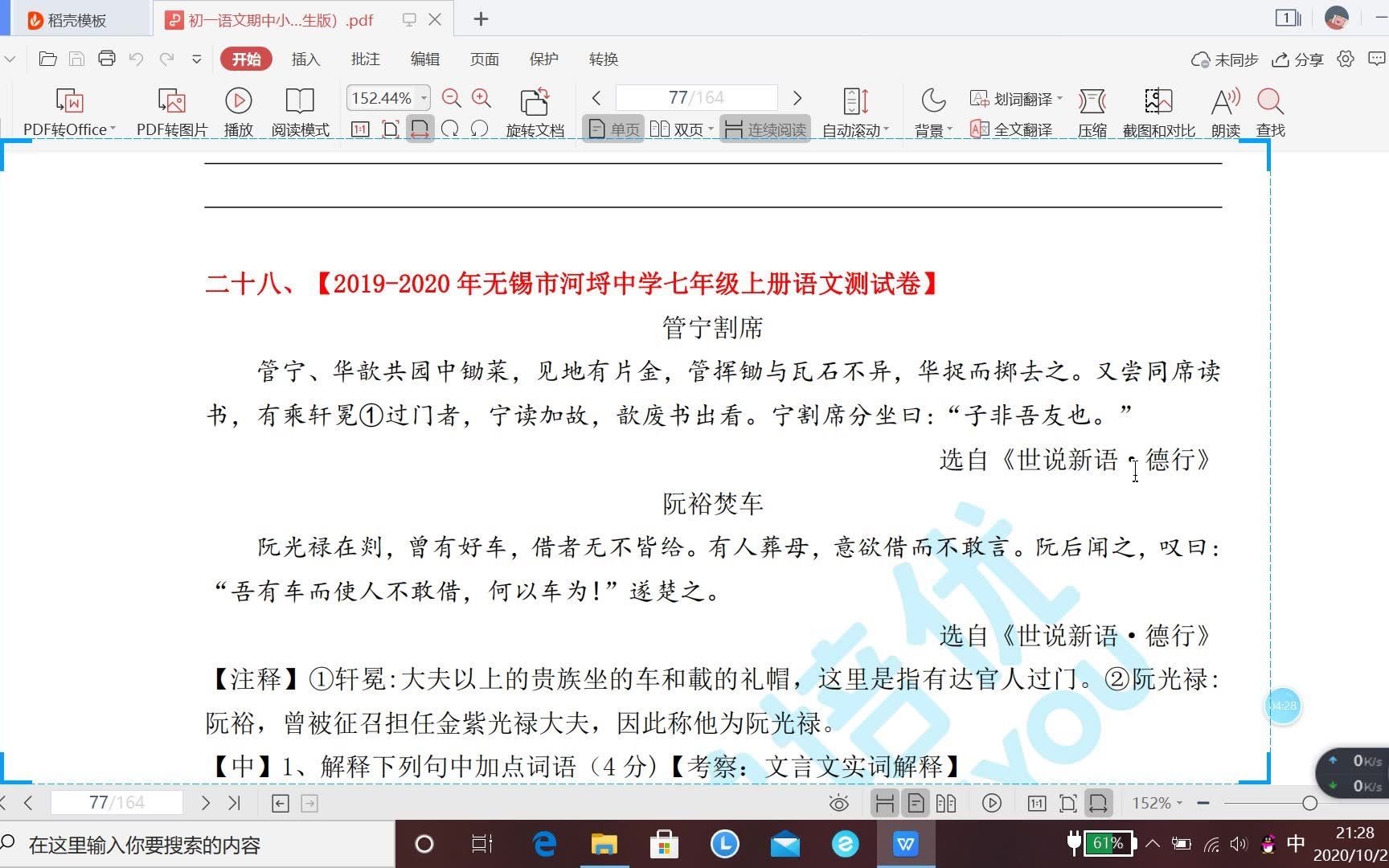Image resolution: width=1389 pixels, height=868 pixels.
Task: Click the 分享 share button
Action: 1297,59
